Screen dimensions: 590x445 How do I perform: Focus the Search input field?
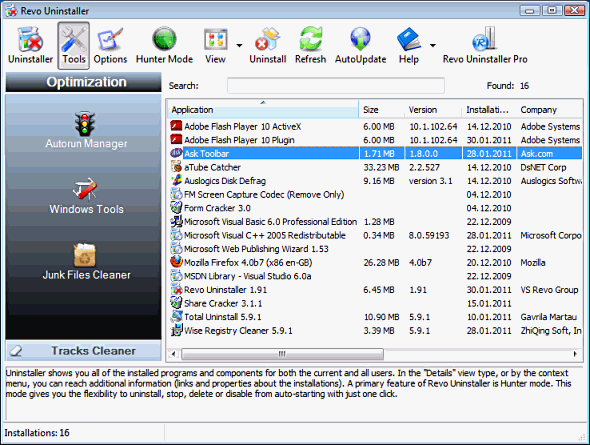[x=336, y=86]
